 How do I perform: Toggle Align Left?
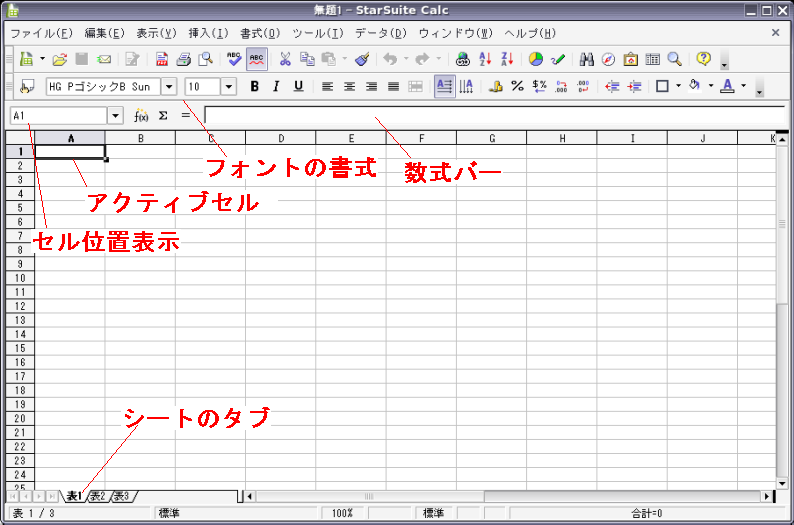click(328, 87)
